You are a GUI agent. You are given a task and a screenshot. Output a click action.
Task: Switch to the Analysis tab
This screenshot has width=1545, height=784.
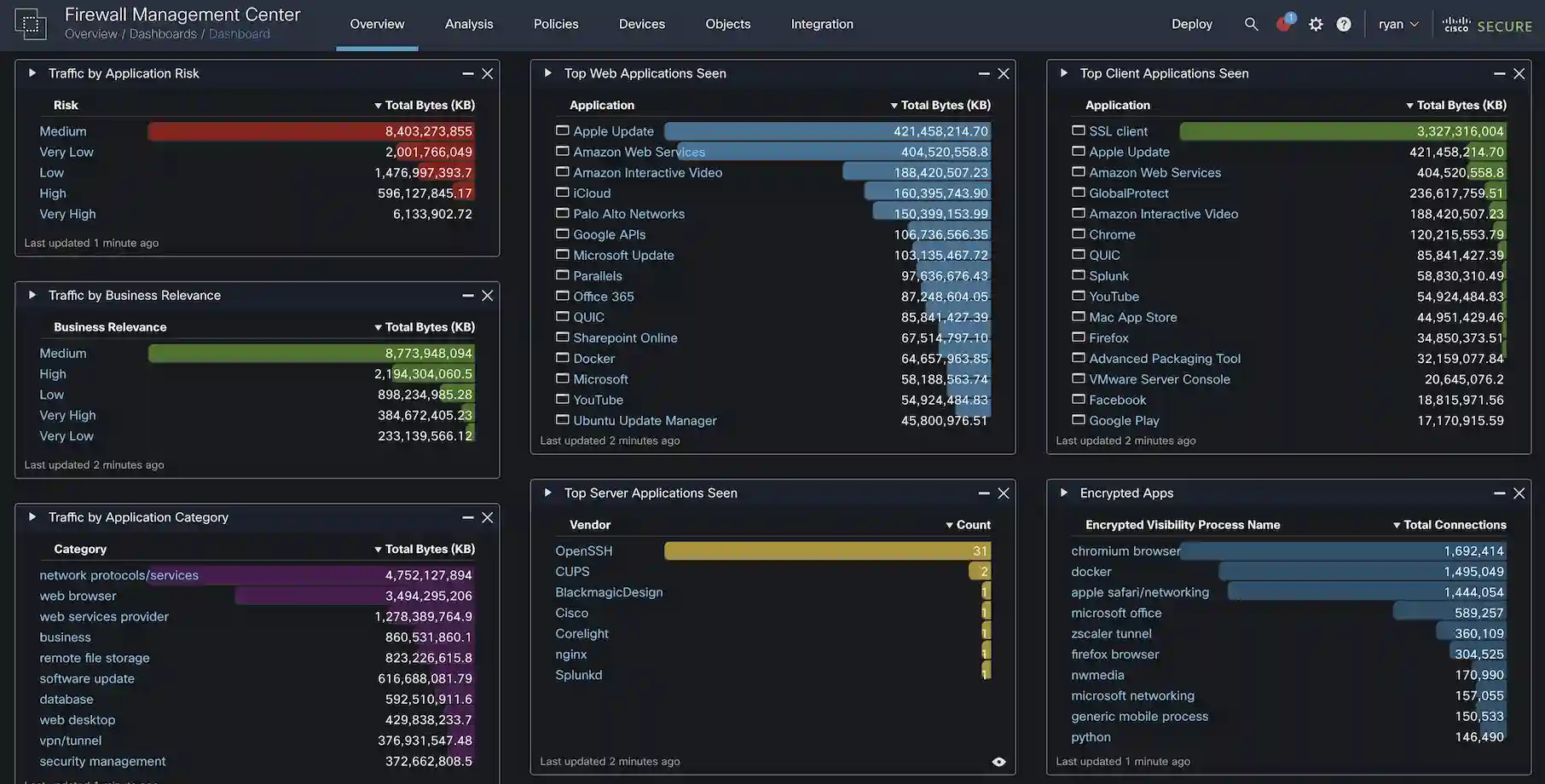tap(468, 23)
